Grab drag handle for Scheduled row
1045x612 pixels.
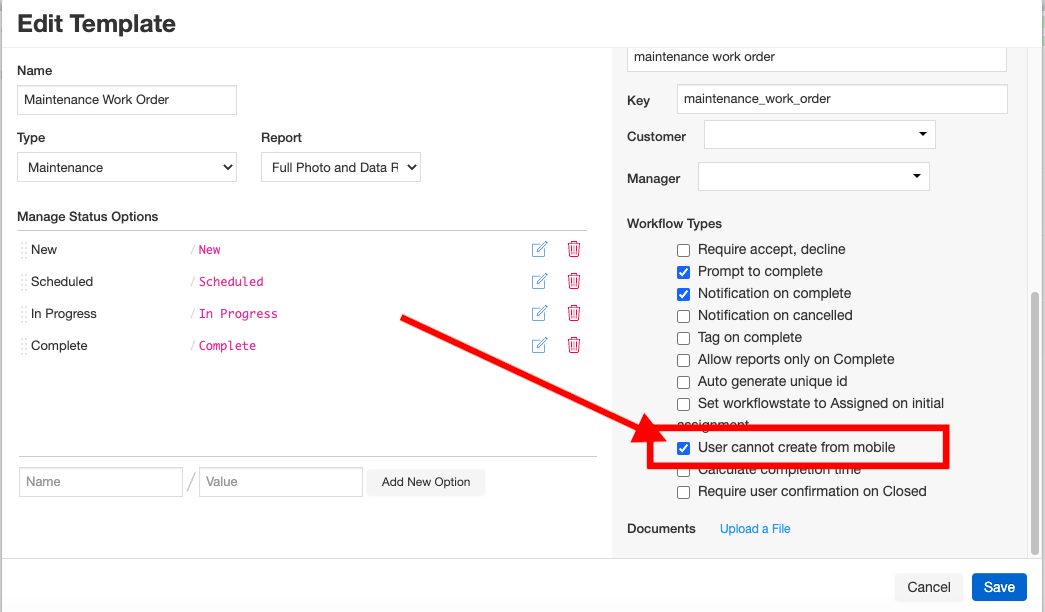[23, 283]
